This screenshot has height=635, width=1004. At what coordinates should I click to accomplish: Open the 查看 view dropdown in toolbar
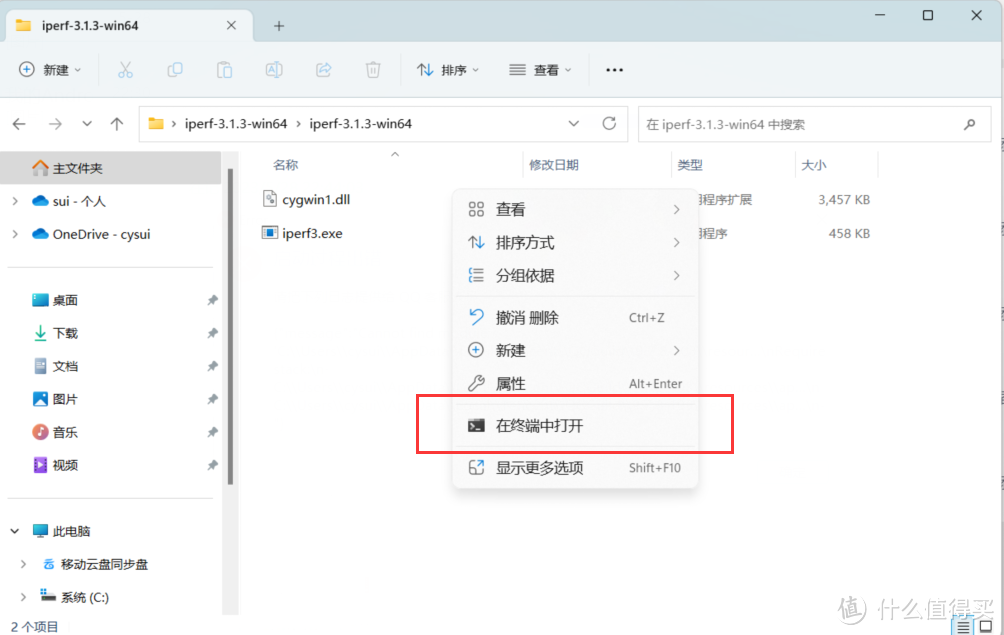click(x=540, y=70)
